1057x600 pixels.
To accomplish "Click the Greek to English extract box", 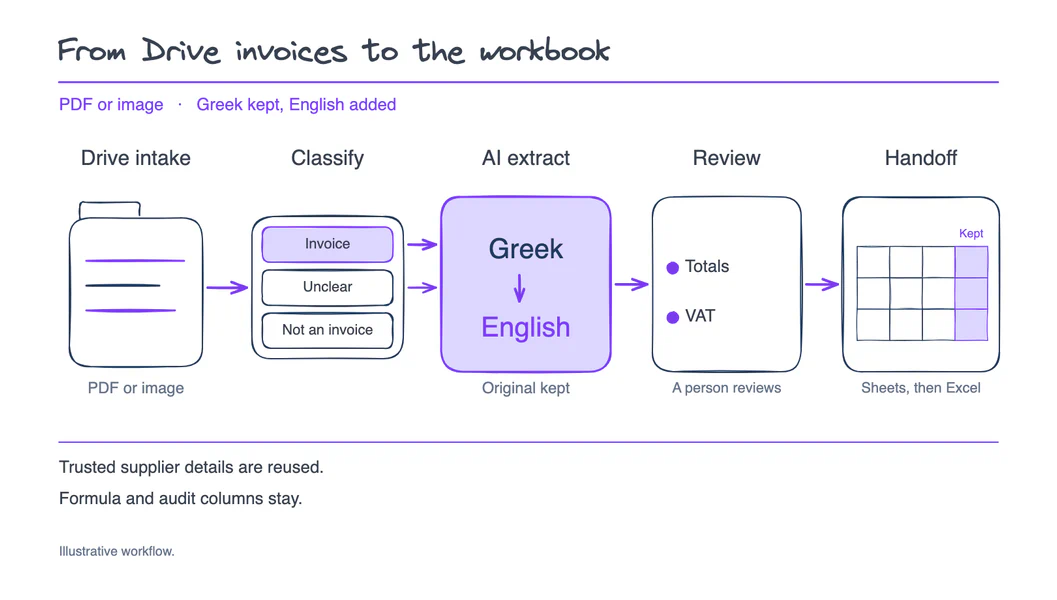I will (526, 284).
